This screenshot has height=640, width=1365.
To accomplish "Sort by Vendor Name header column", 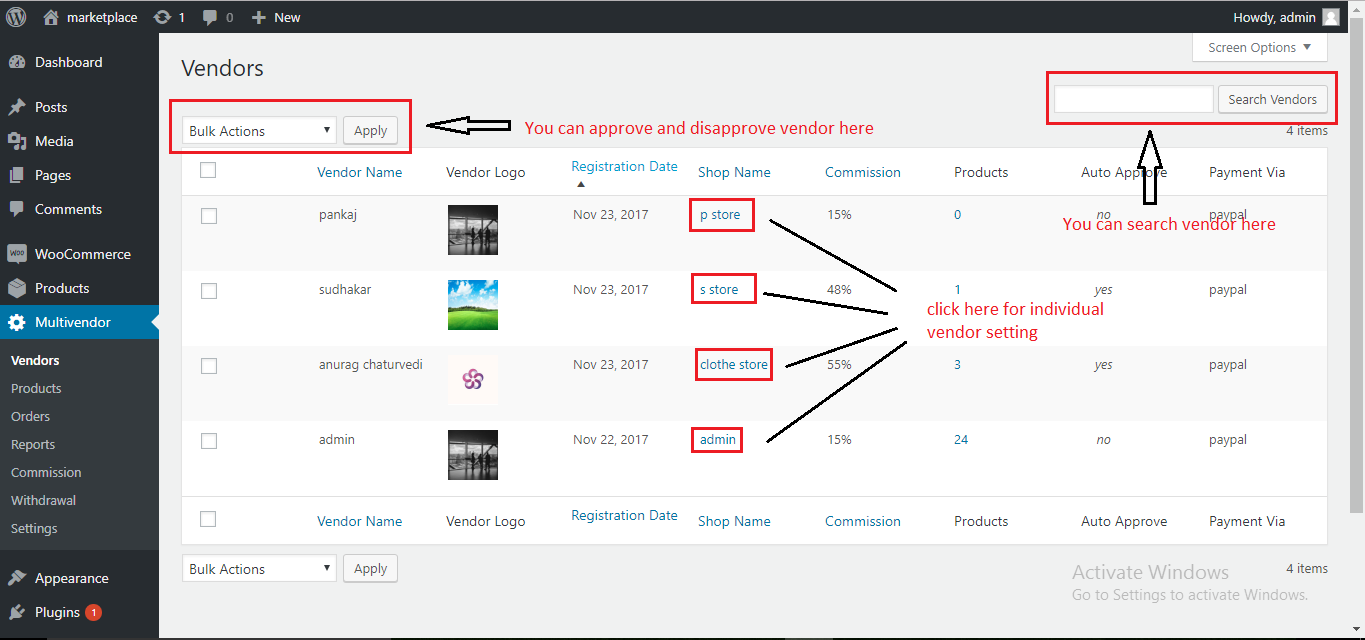I will [x=360, y=172].
